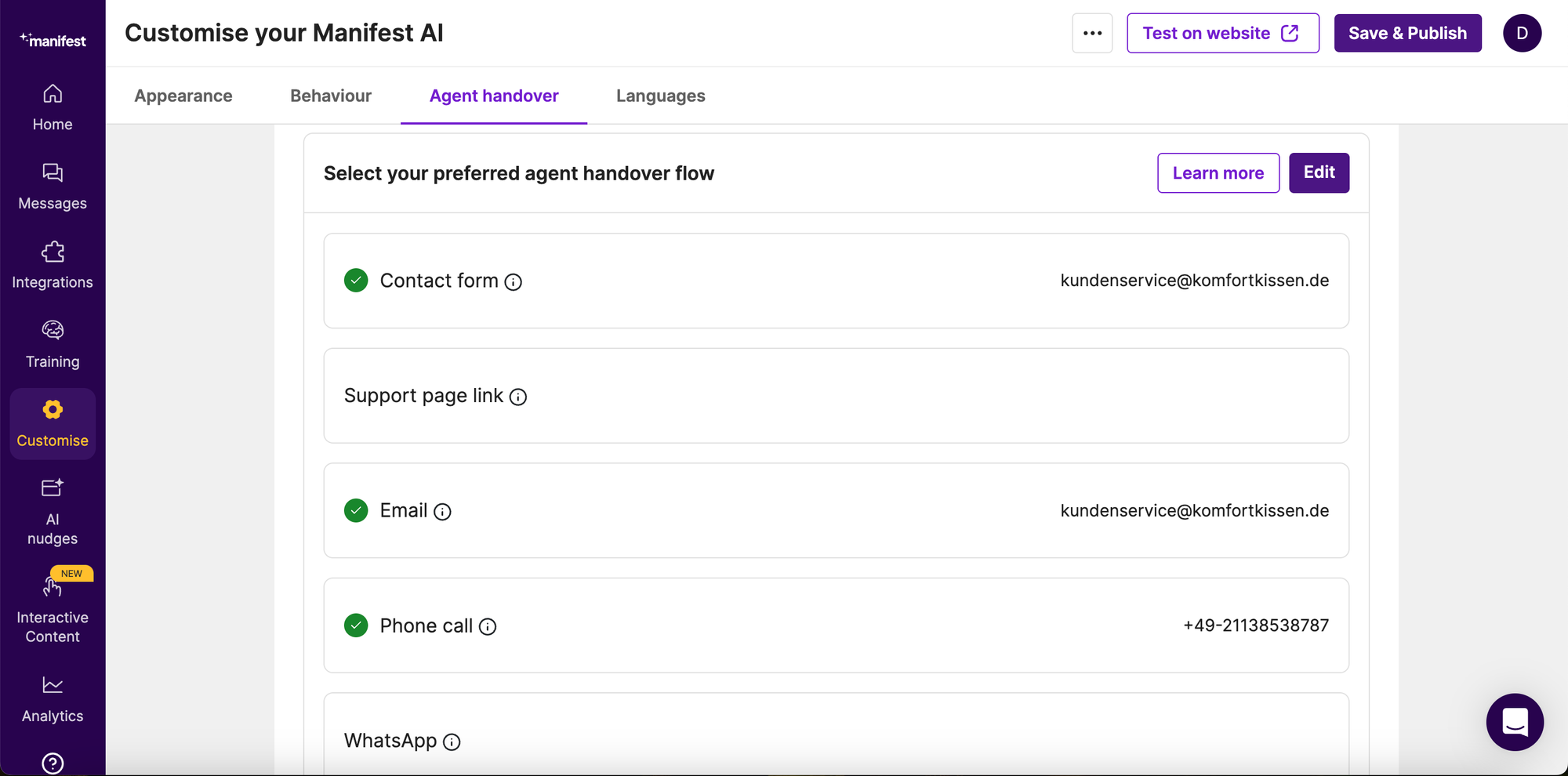Open the Training section

click(x=52, y=343)
